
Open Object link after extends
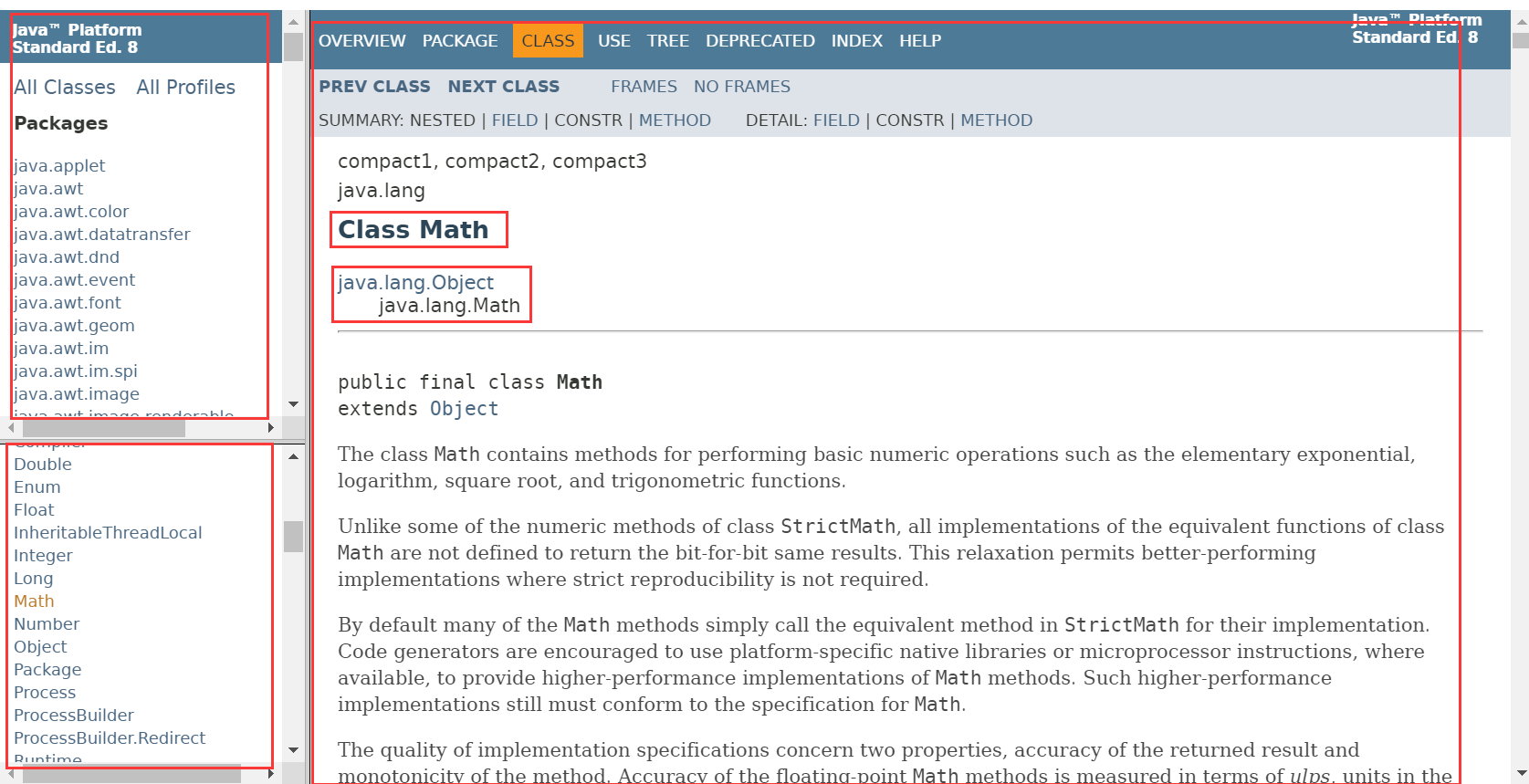pos(465,409)
